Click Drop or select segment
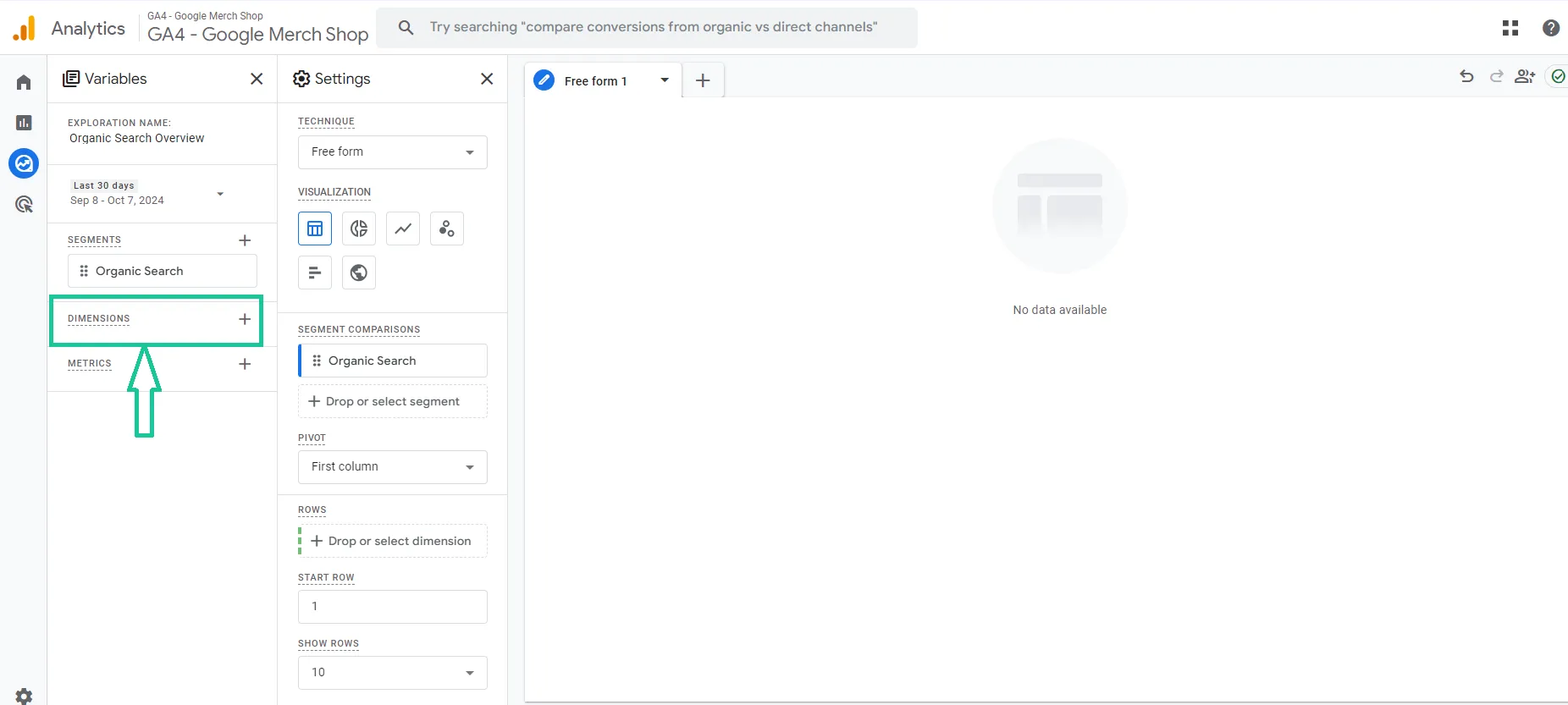Viewport: 1568px width, 705px height. point(393,401)
